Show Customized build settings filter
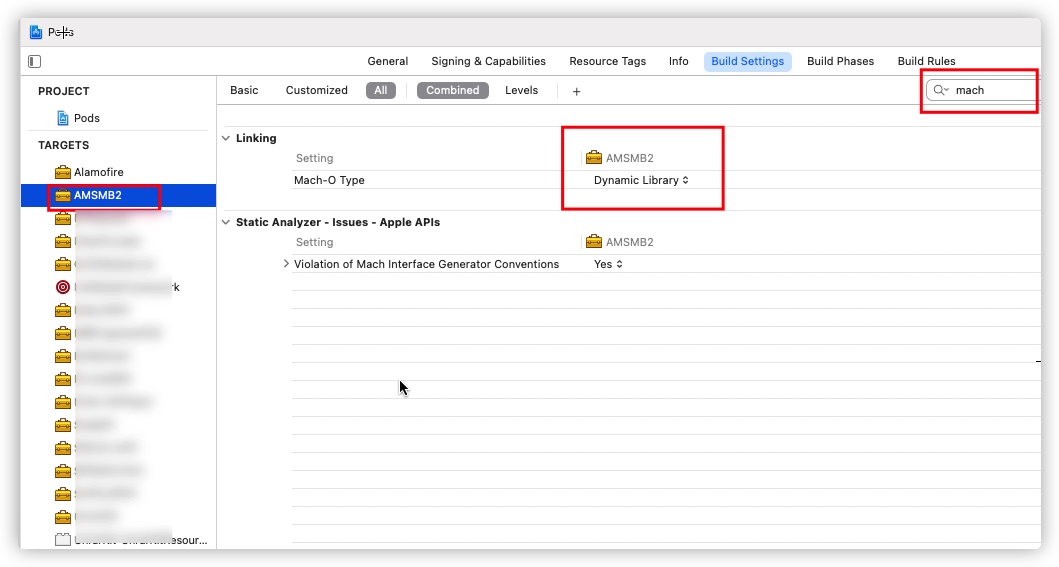The width and height of the screenshot is (1059, 567). [x=316, y=90]
